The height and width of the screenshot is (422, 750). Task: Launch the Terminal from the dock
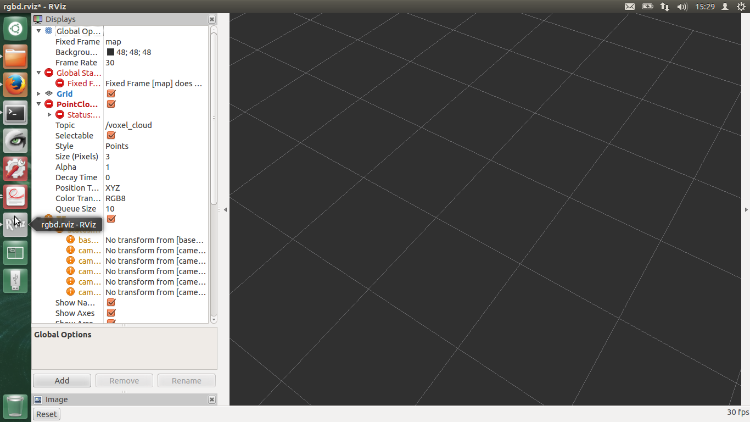click(x=15, y=113)
